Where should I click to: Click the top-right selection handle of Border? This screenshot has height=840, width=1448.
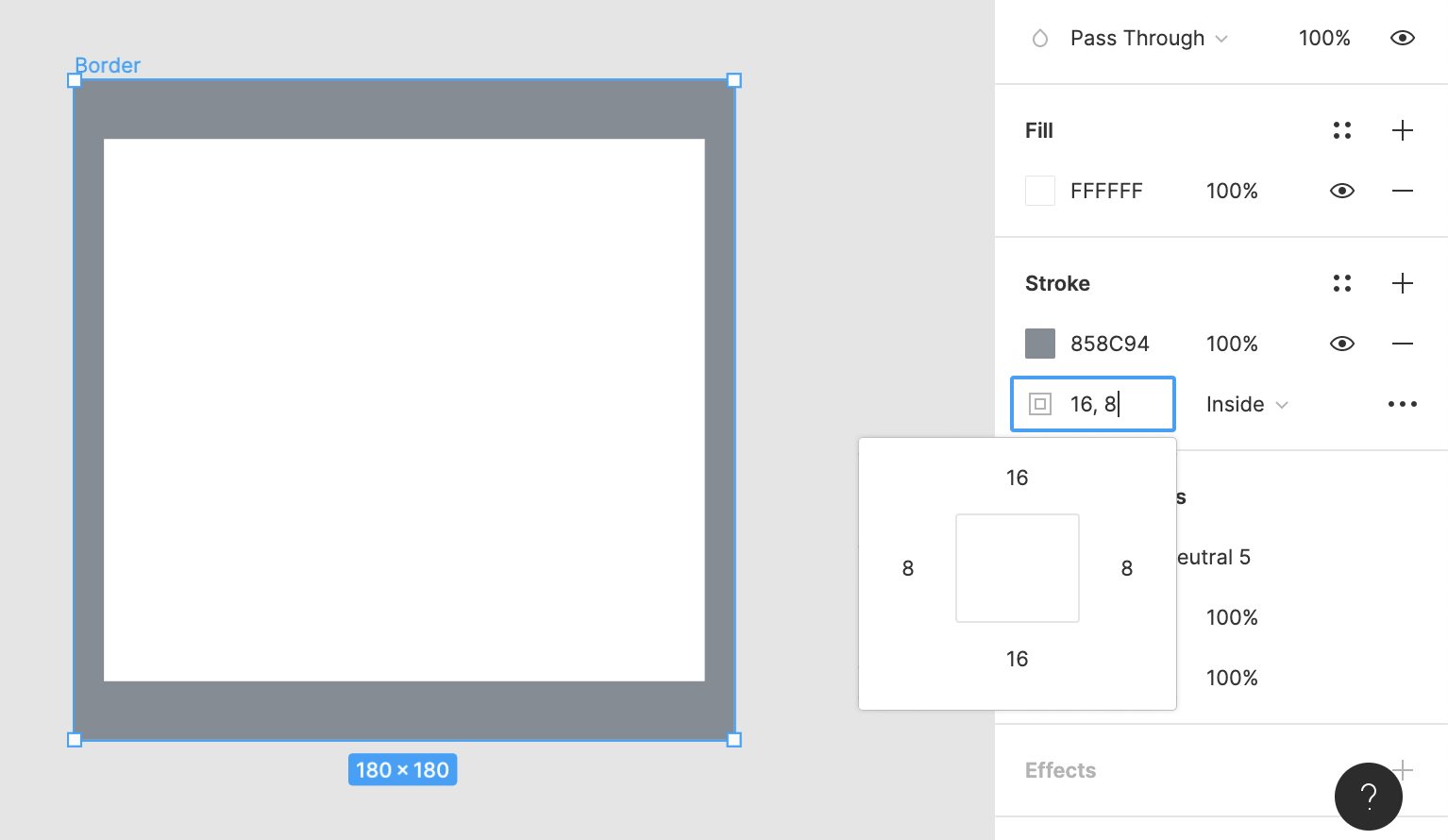coord(734,81)
